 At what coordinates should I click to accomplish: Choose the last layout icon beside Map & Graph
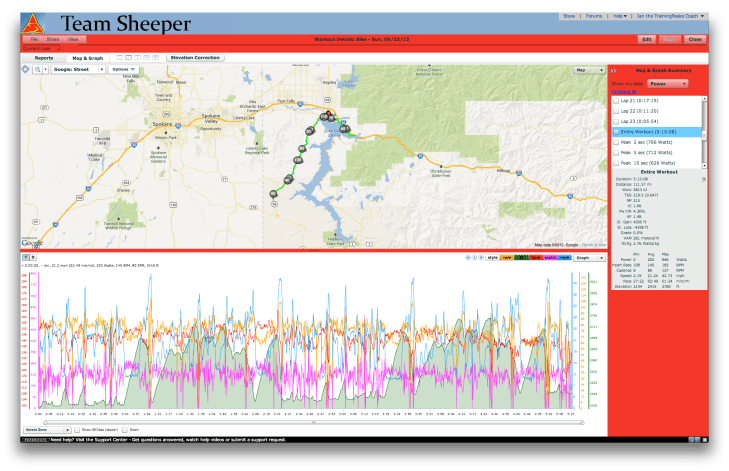[x=156, y=58]
